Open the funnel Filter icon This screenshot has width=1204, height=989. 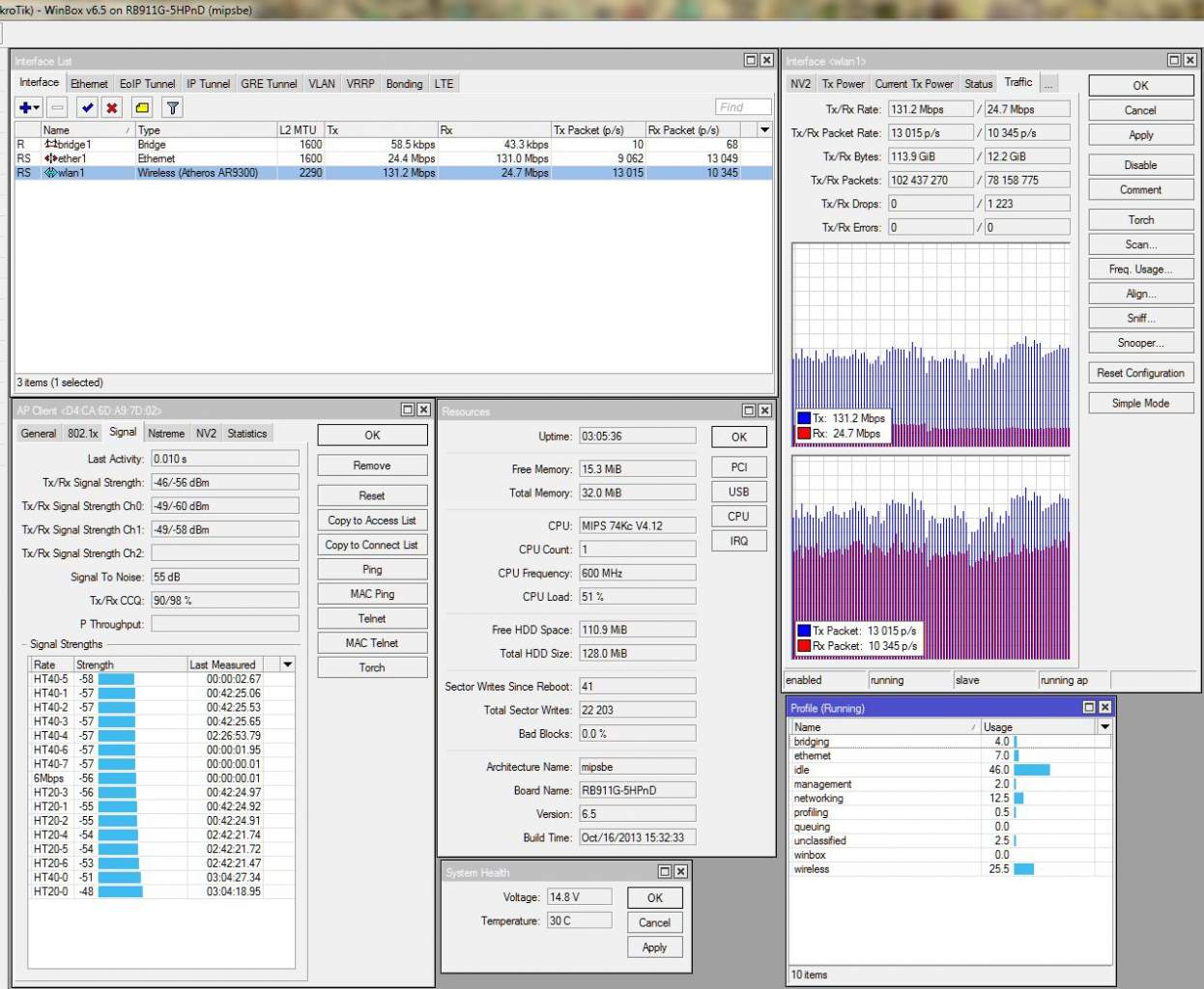point(172,108)
